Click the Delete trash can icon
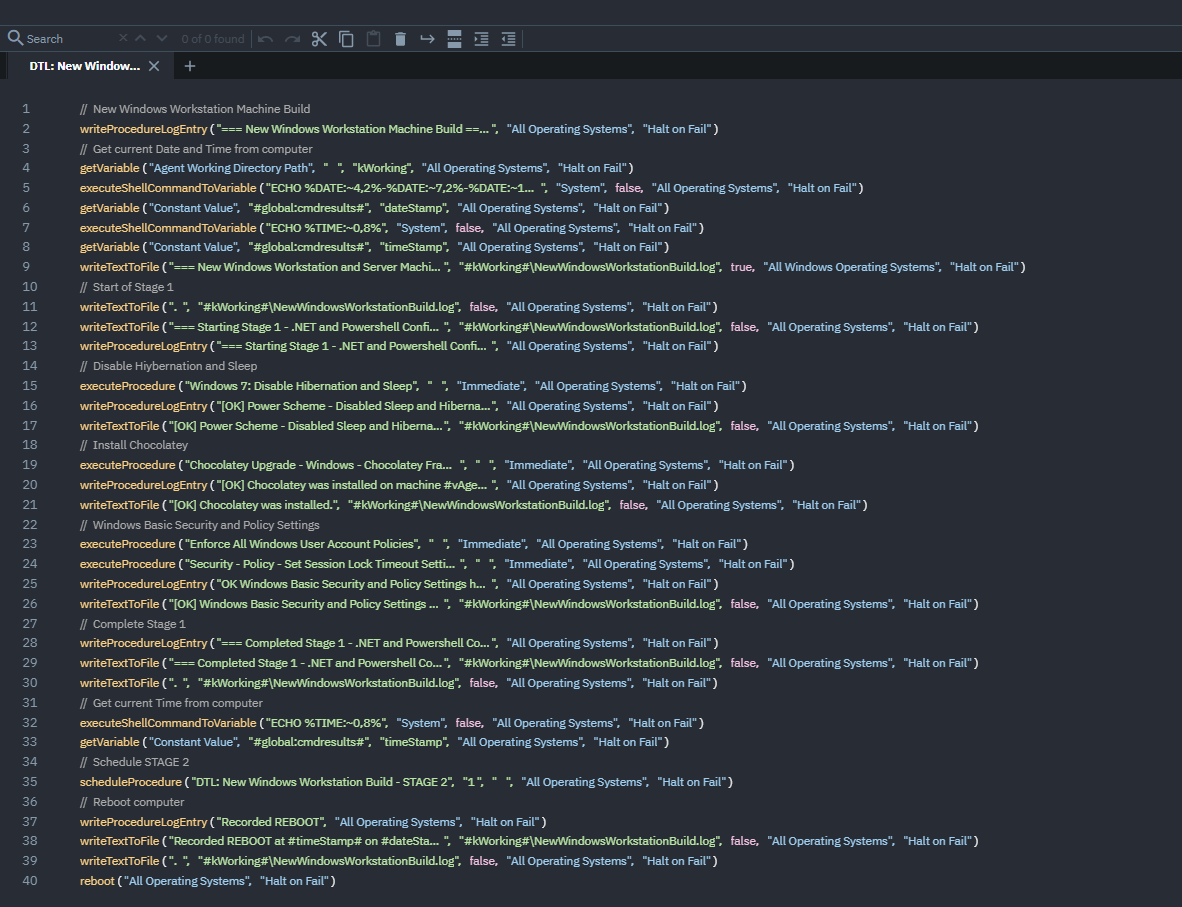This screenshot has width=1182, height=907. pyautogui.click(x=400, y=39)
